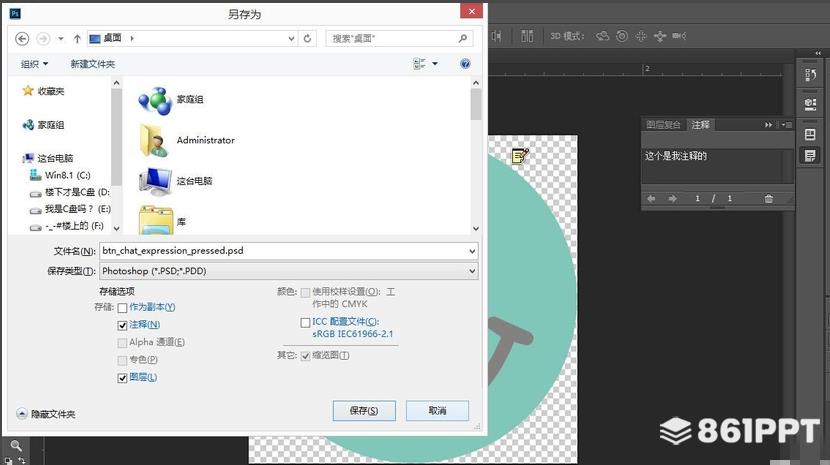This screenshot has width=830, height=465.
Task: Open the help question mark icon
Action: (x=465, y=64)
